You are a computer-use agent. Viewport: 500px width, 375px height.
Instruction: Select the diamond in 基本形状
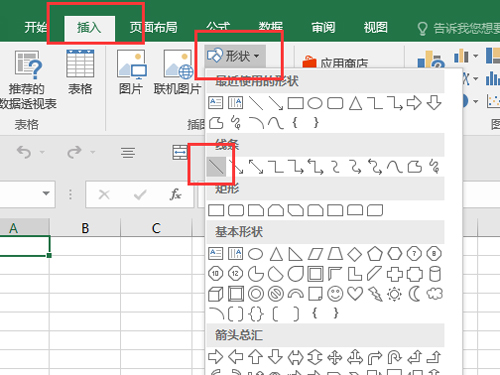tap(355, 254)
